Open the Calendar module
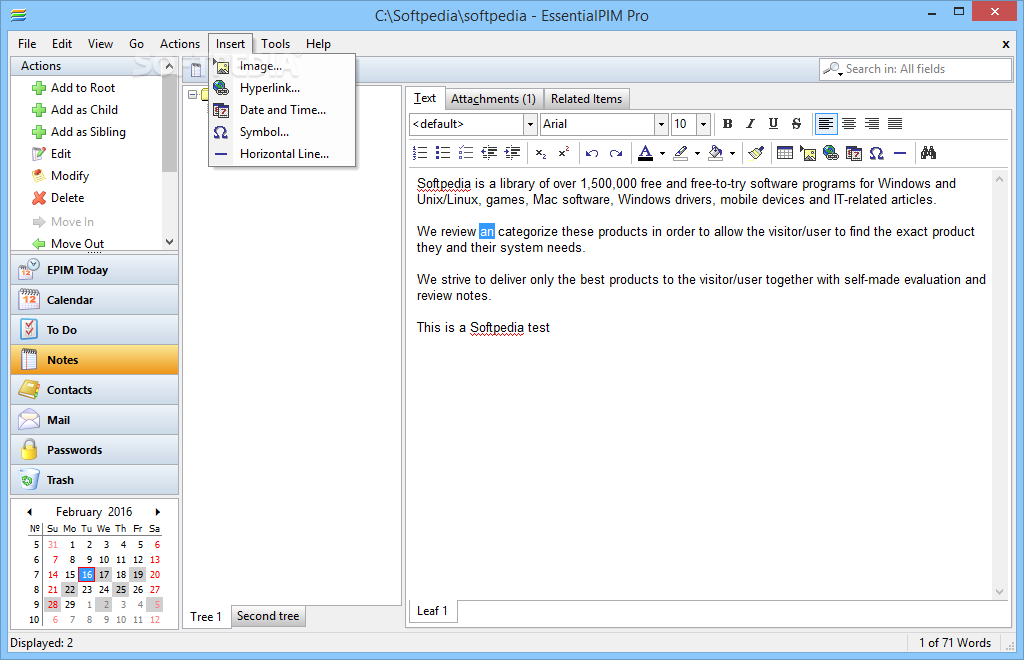The image size is (1024, 660). (94, 300)
